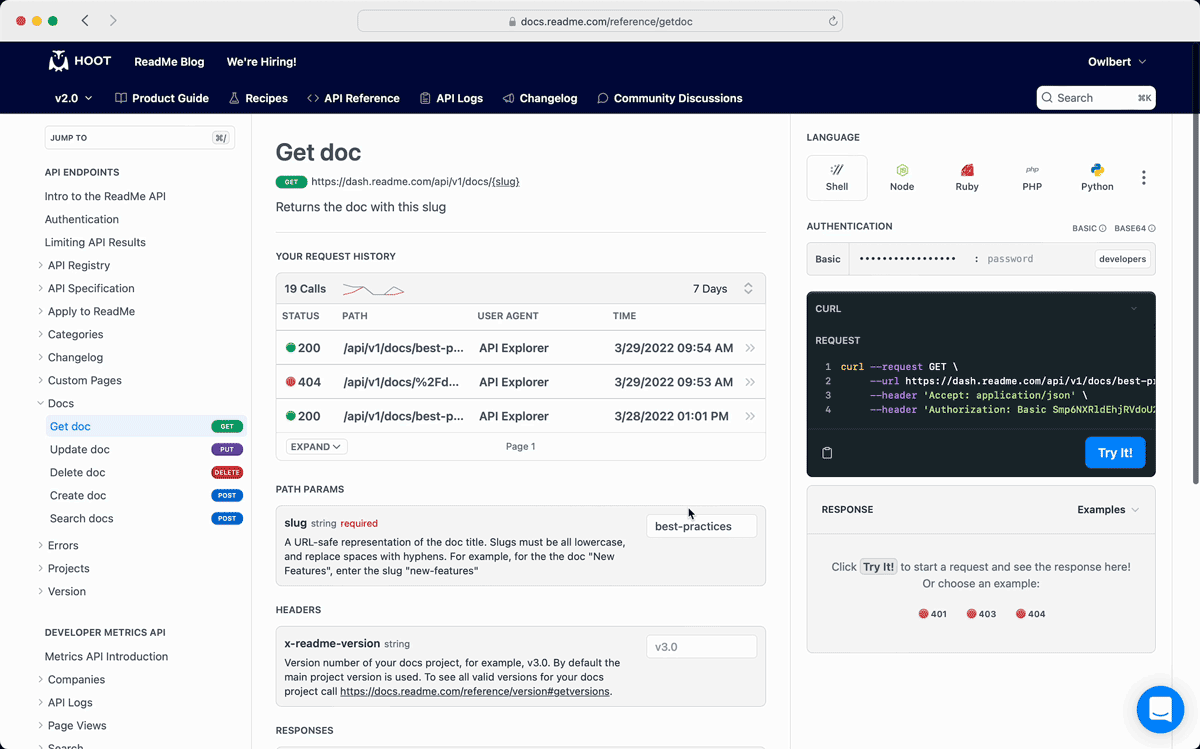Expand Apply to ReadMe section
The height and width of the screenshot is (749, 1200).
[89, 311]
